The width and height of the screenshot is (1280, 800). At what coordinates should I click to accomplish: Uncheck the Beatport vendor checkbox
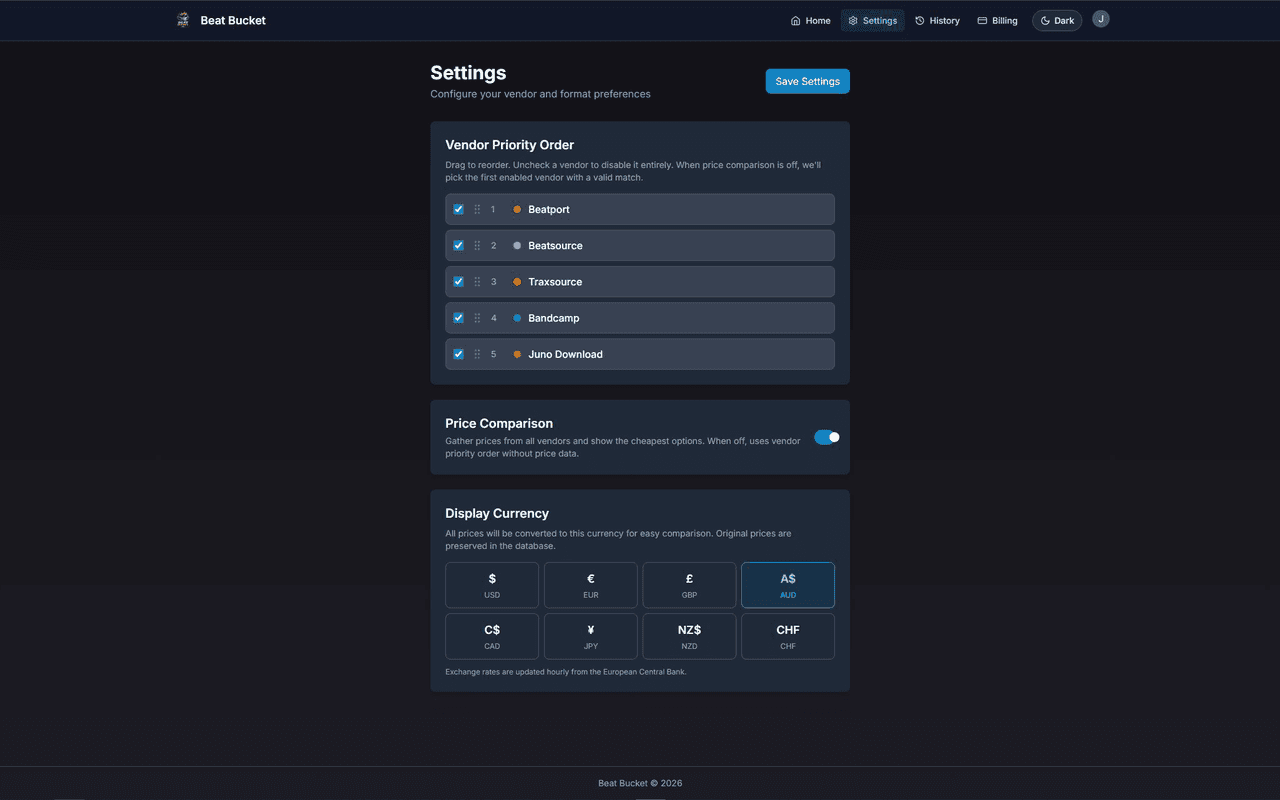(458, 209)
